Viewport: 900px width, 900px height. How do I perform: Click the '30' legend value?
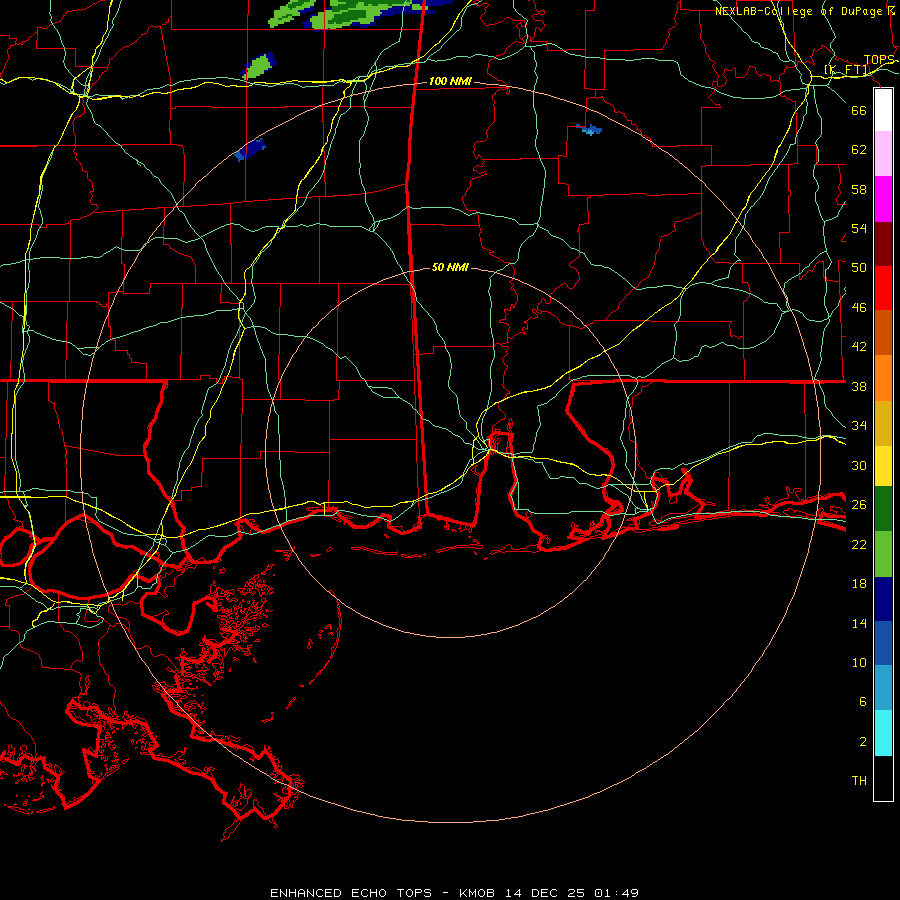pos(859,465)
